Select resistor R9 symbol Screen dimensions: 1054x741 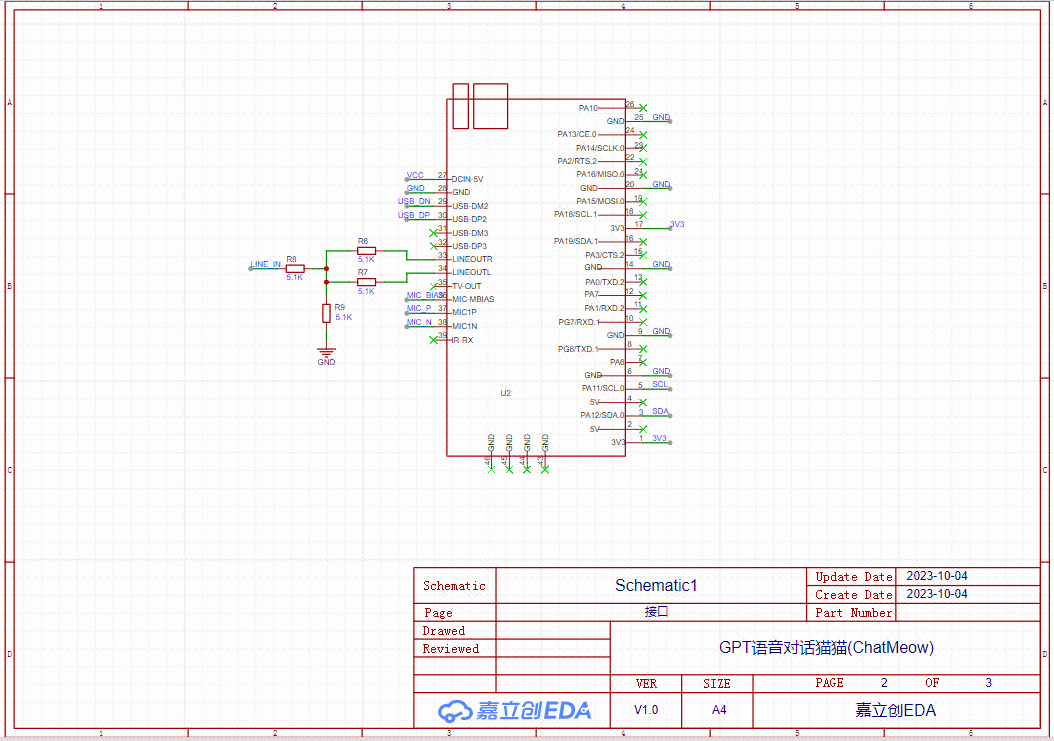pos(326,313)
